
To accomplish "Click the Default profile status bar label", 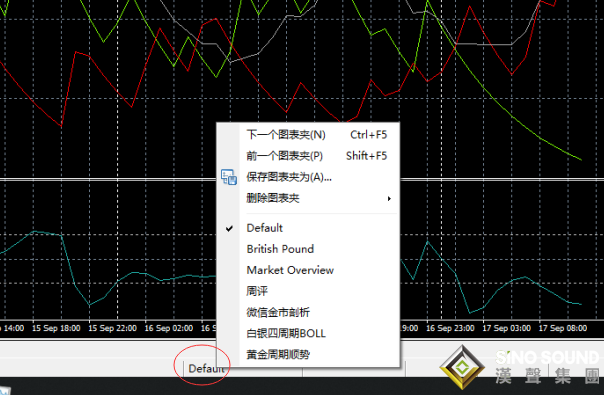I will point(206,369).
